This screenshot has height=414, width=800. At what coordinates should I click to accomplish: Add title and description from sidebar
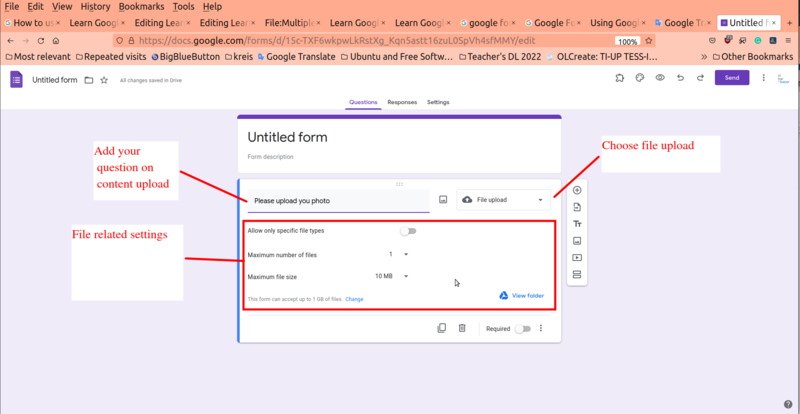[577, 224]
